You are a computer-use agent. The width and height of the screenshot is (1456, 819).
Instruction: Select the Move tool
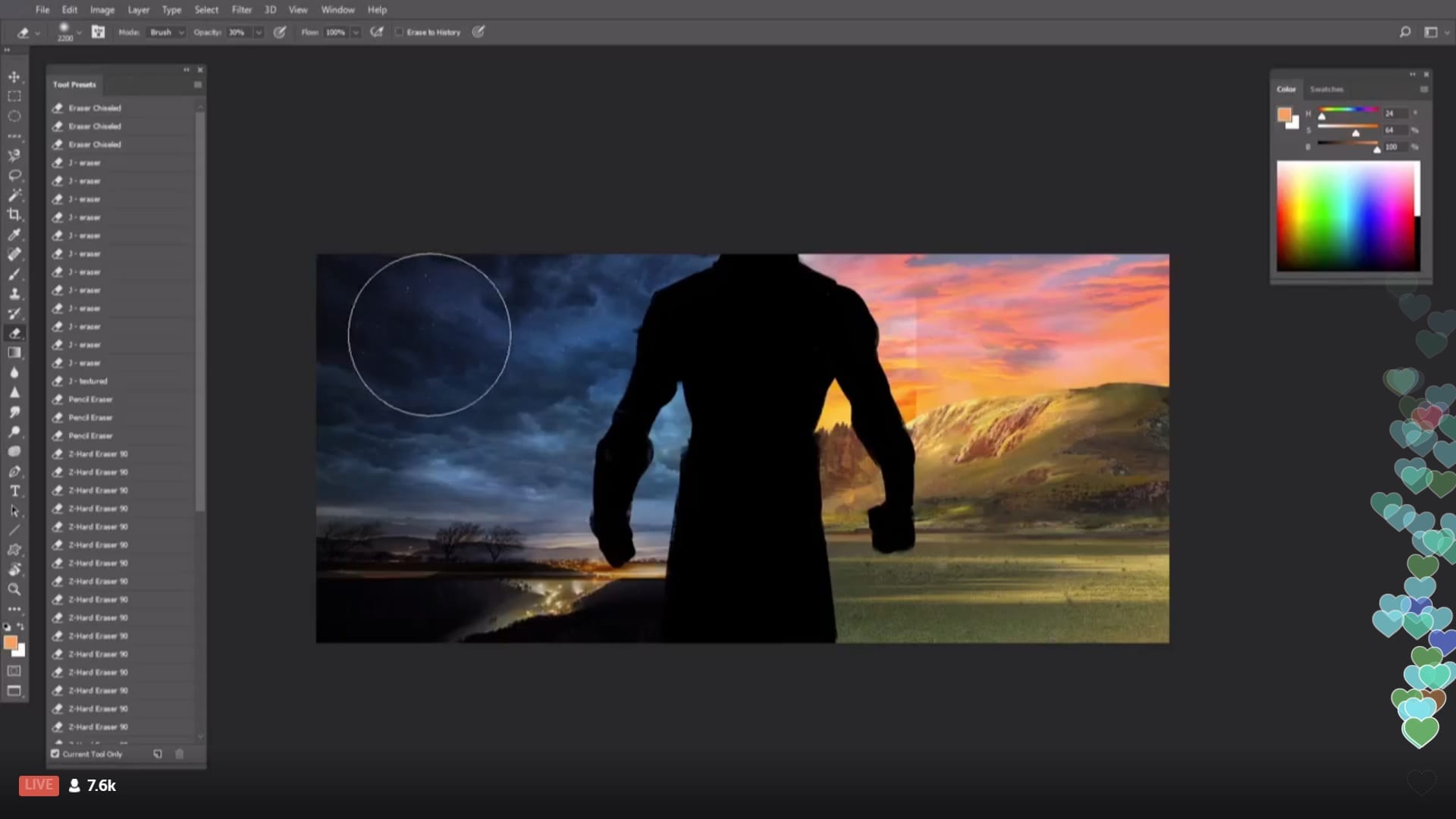[14, 77]
